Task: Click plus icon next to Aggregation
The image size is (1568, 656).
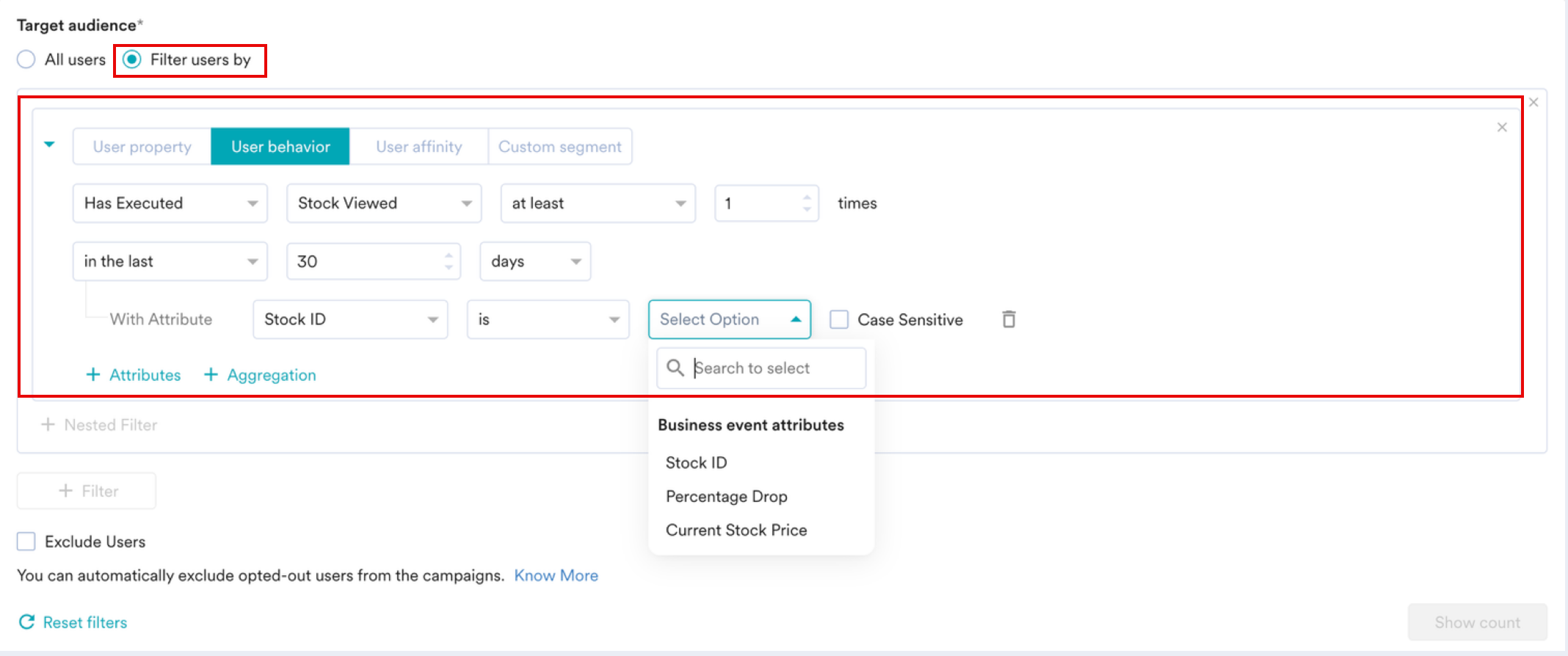Action: 211,375
